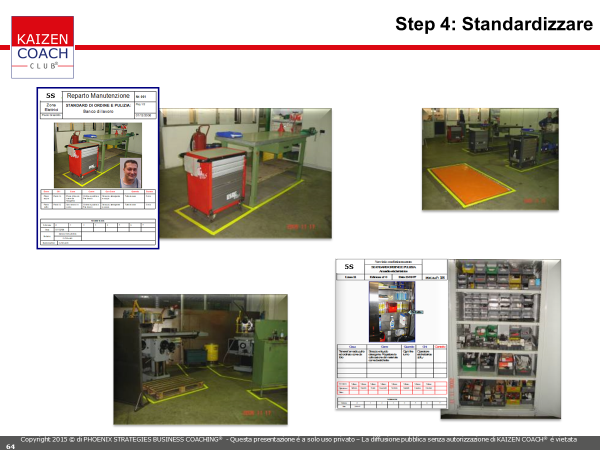
Task: Click the "5S" label on the maintenance sheet
Action: coord(51,96)
